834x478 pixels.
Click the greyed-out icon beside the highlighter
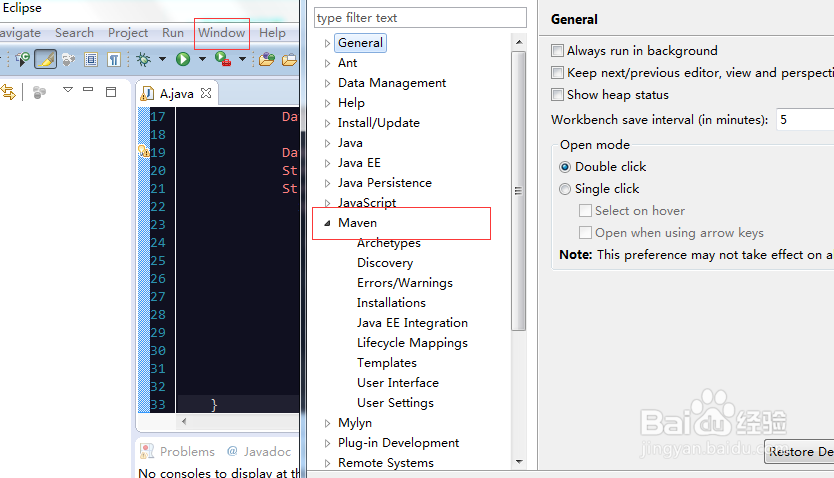68,59
